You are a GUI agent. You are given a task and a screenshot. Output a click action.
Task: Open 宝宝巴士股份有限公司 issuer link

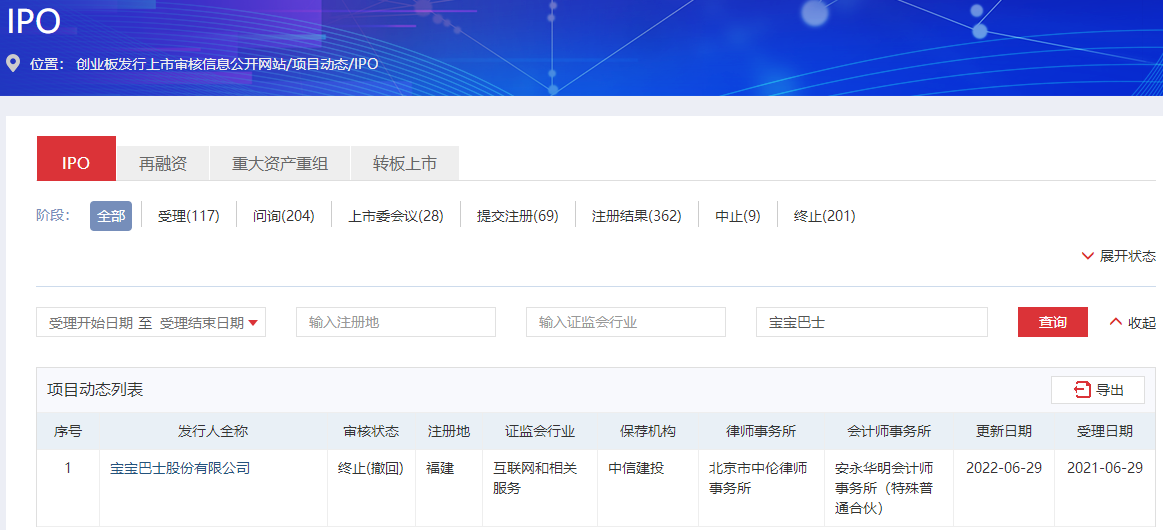(180, 468)
